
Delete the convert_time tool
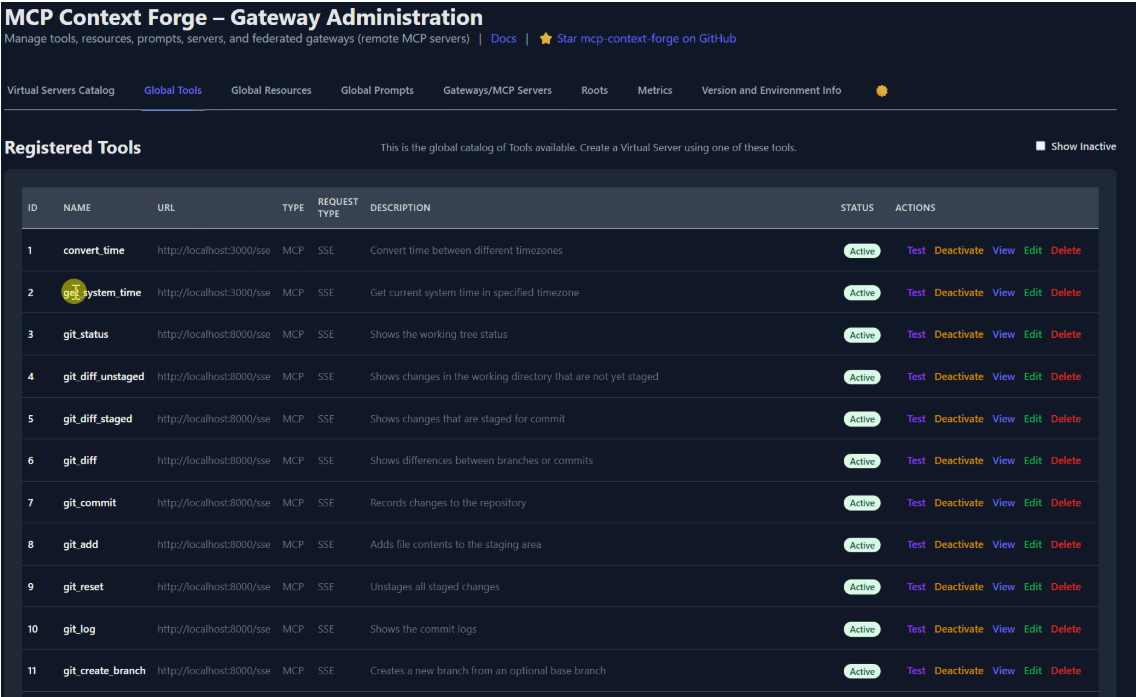(1066, 250)
